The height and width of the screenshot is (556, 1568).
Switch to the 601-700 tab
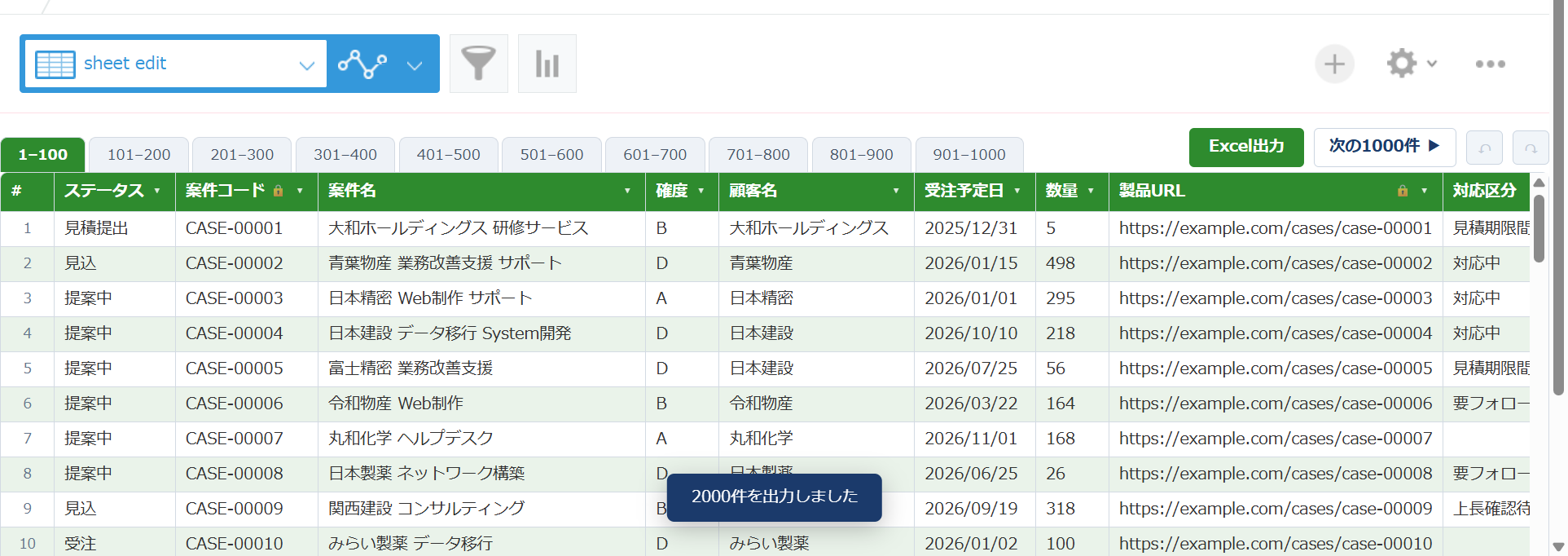pyautogui.click(x=655, y=155)
